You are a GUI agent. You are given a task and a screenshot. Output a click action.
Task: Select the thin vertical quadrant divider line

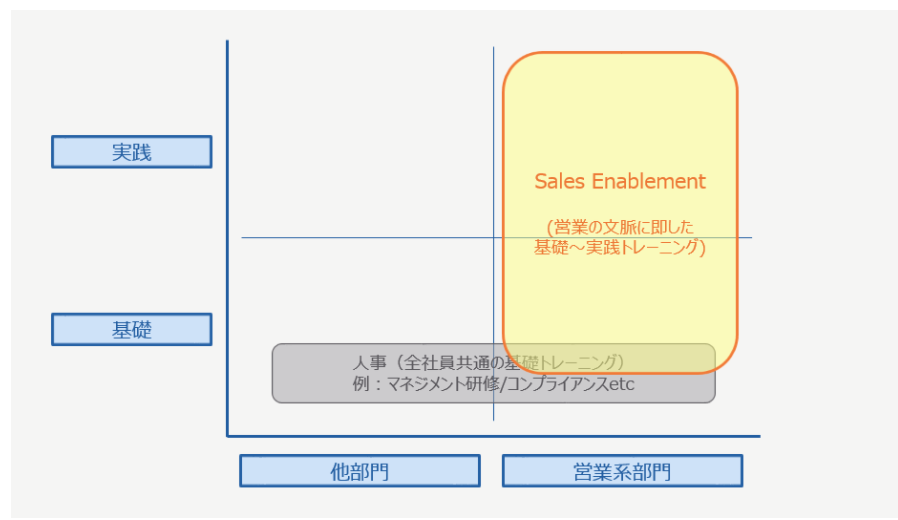pyautogui.click(x=493, y=140)
